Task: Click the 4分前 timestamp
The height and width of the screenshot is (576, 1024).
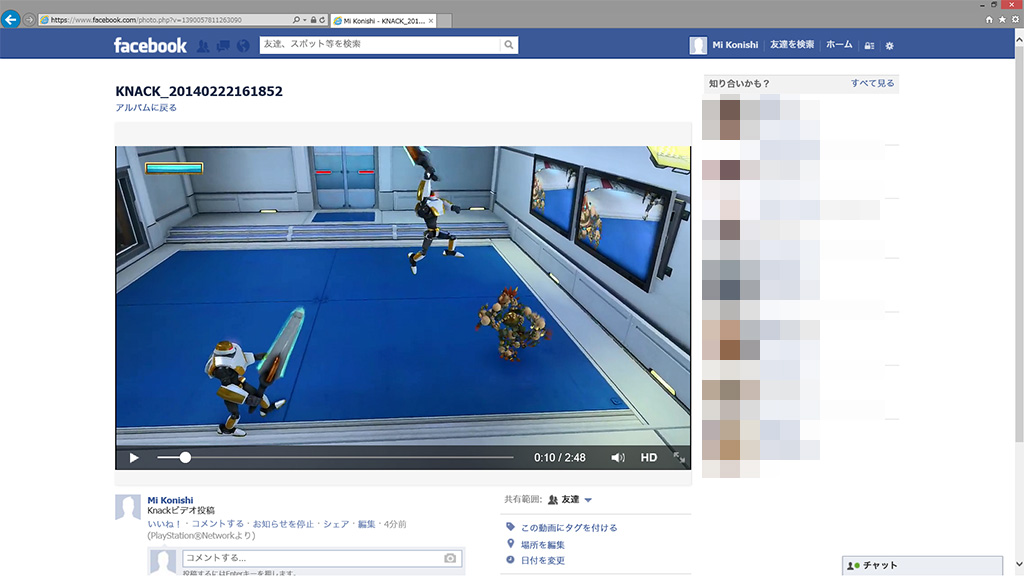Action: 395,524
